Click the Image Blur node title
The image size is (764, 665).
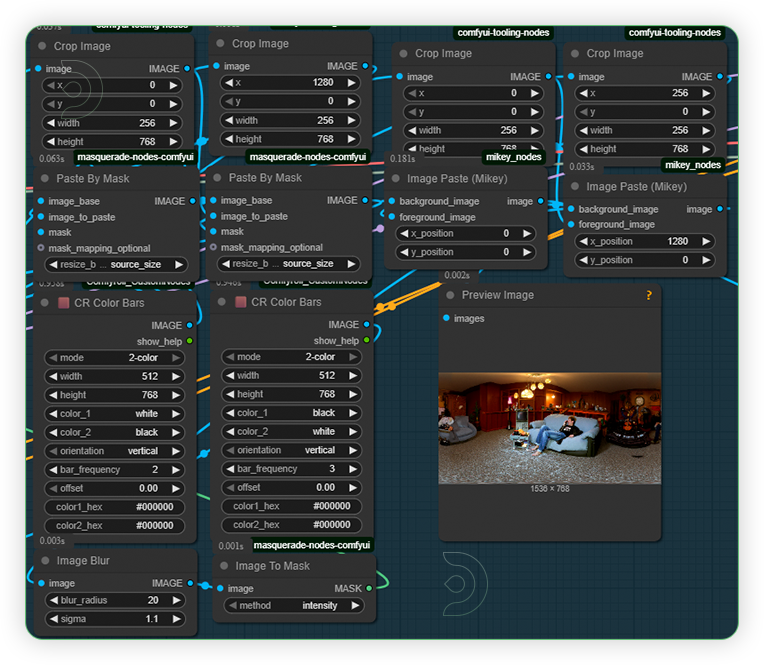coord(83,562)
